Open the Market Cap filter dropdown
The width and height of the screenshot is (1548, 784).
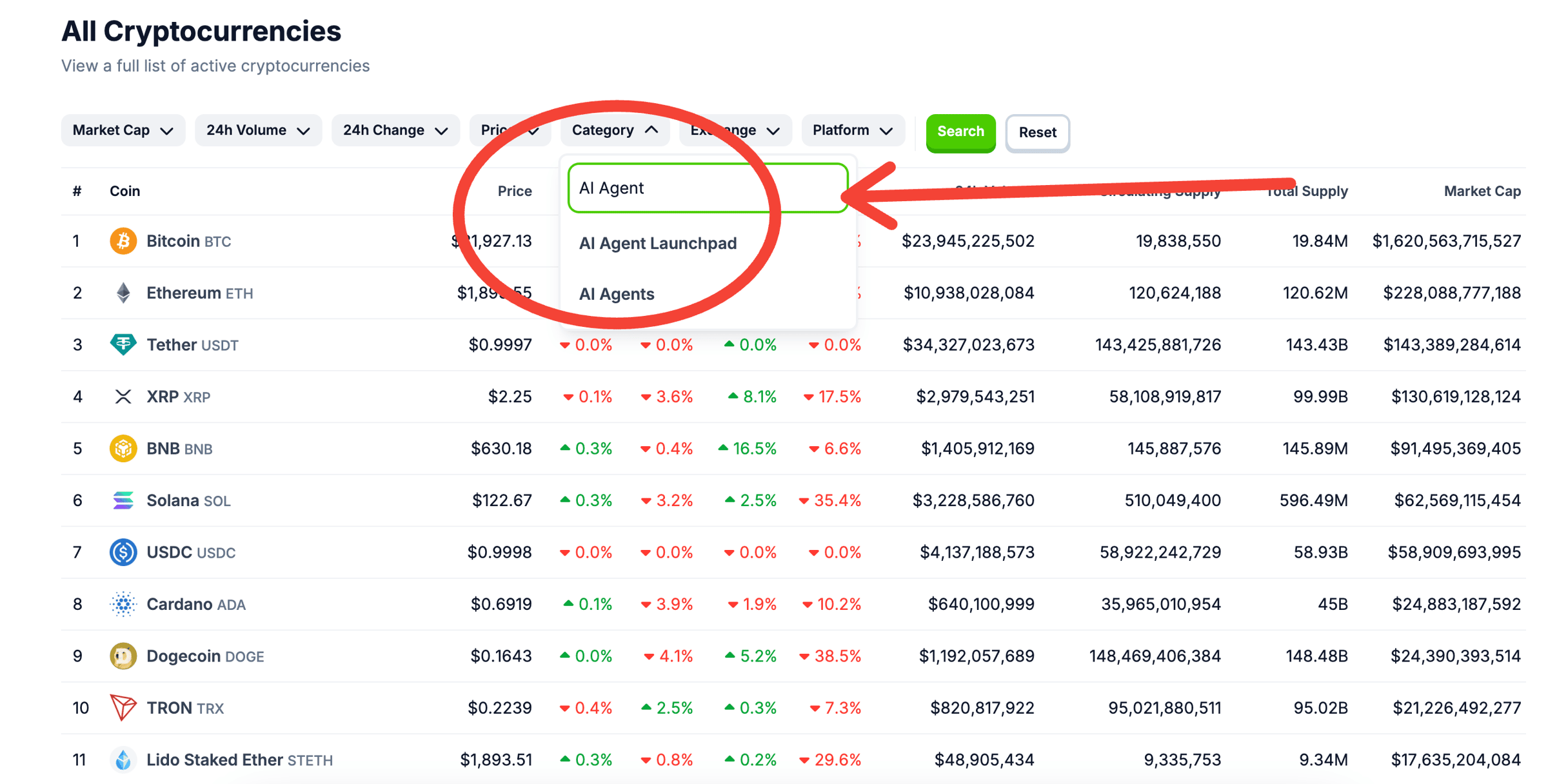123,131
